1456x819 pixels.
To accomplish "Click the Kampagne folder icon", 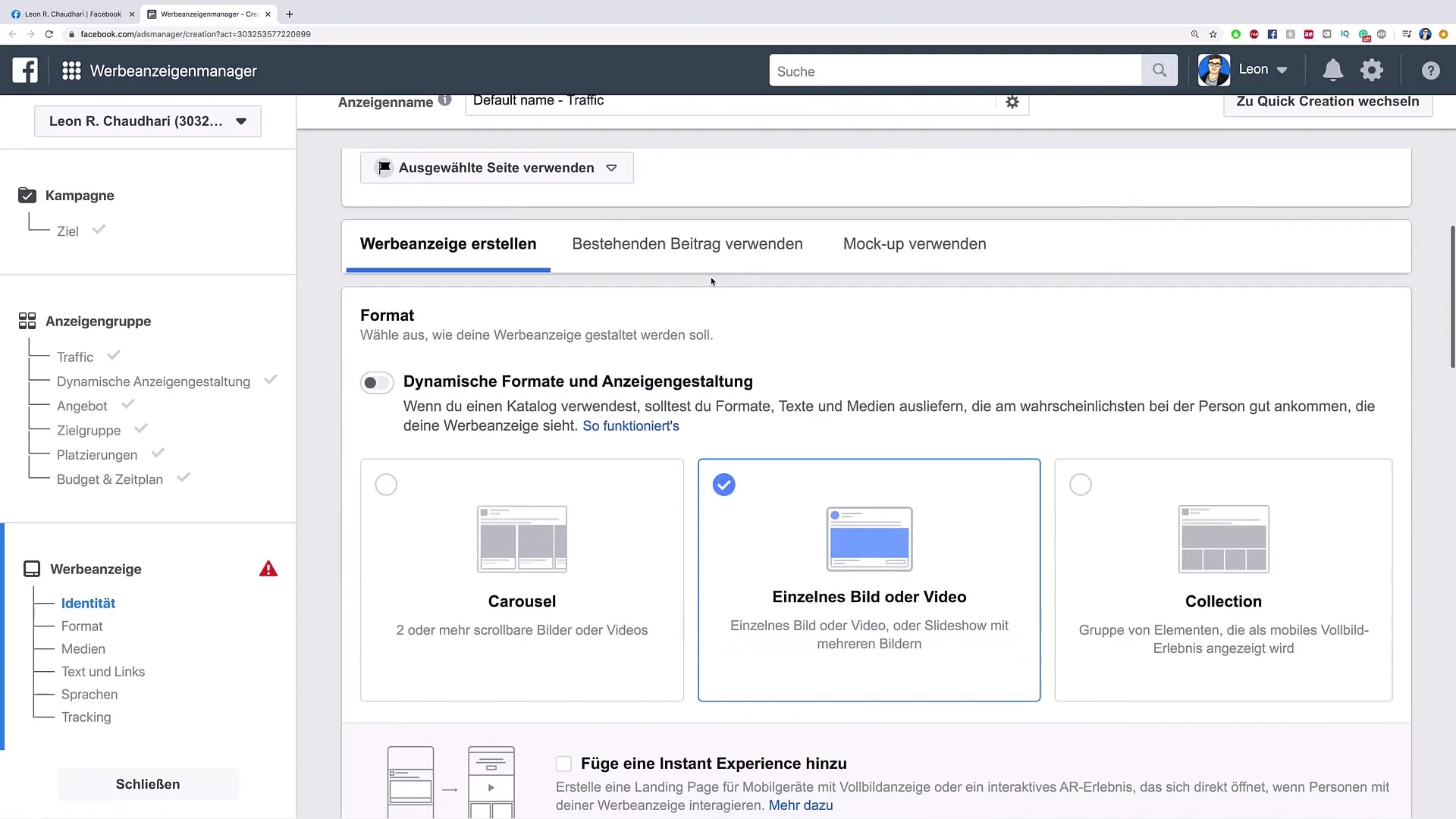I will [27, 195].
